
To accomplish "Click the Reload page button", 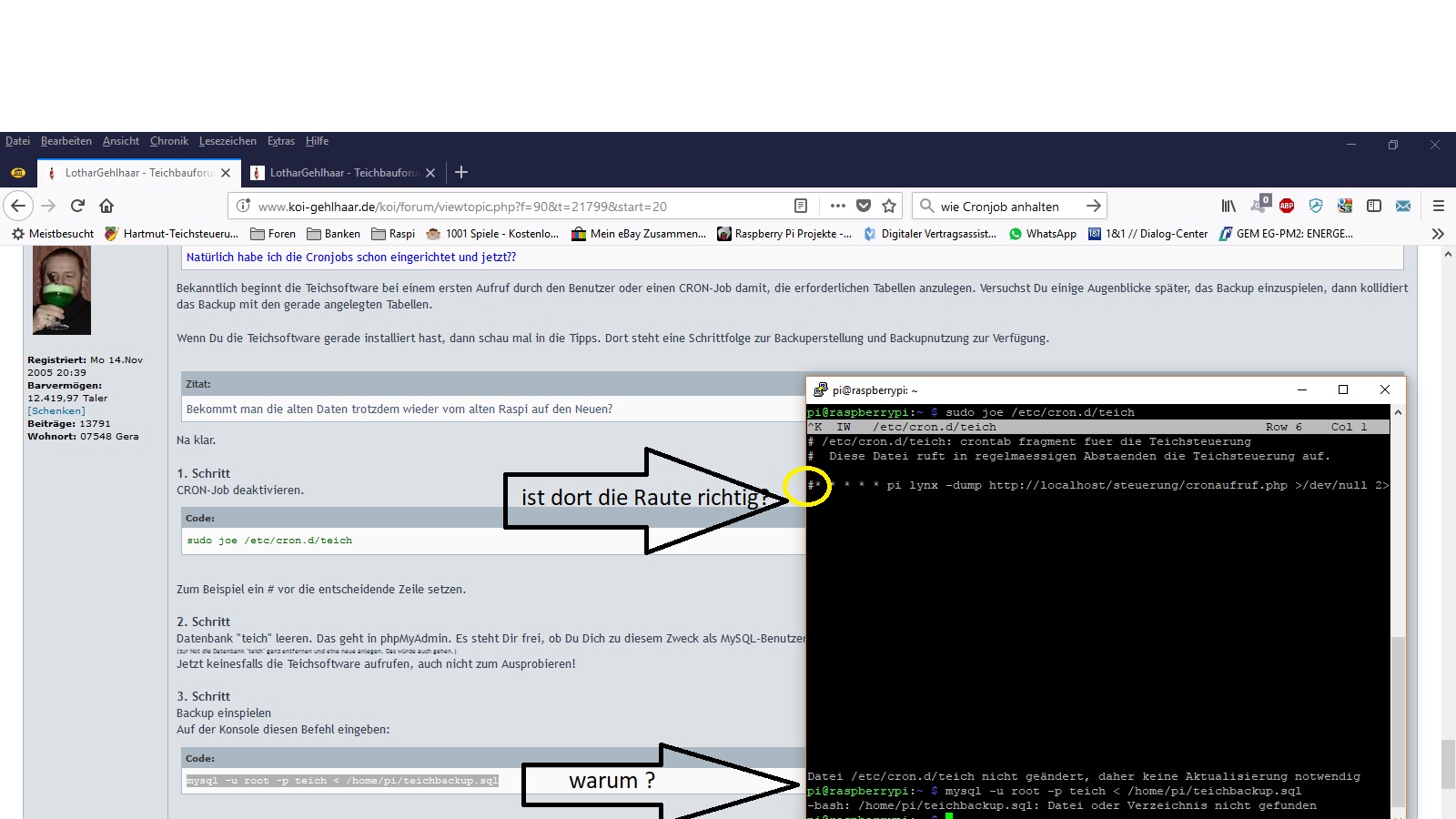I will coord(77,206).
